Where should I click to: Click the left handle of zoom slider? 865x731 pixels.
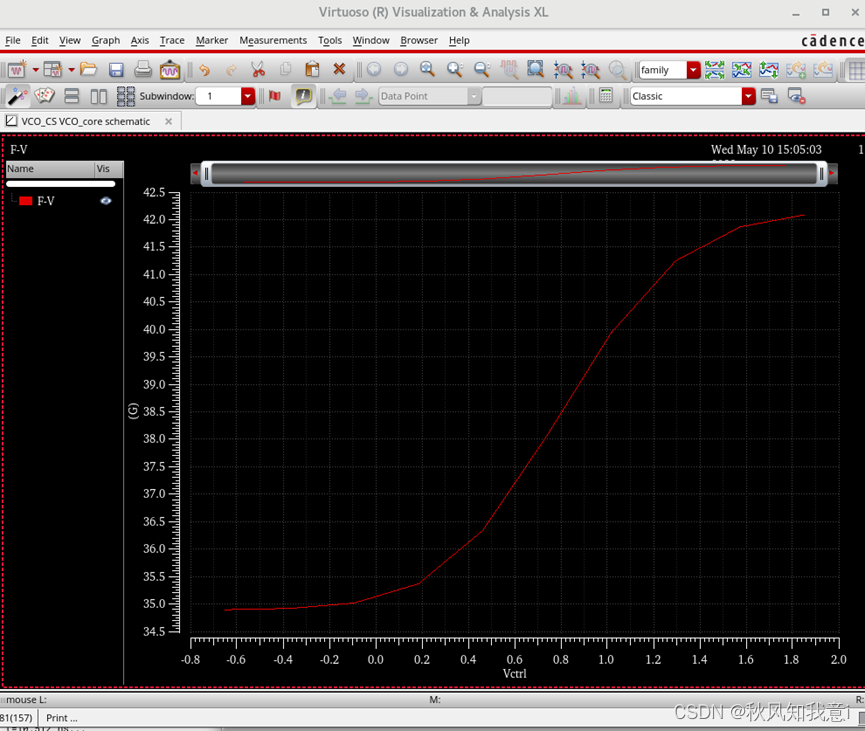[207, 174]
